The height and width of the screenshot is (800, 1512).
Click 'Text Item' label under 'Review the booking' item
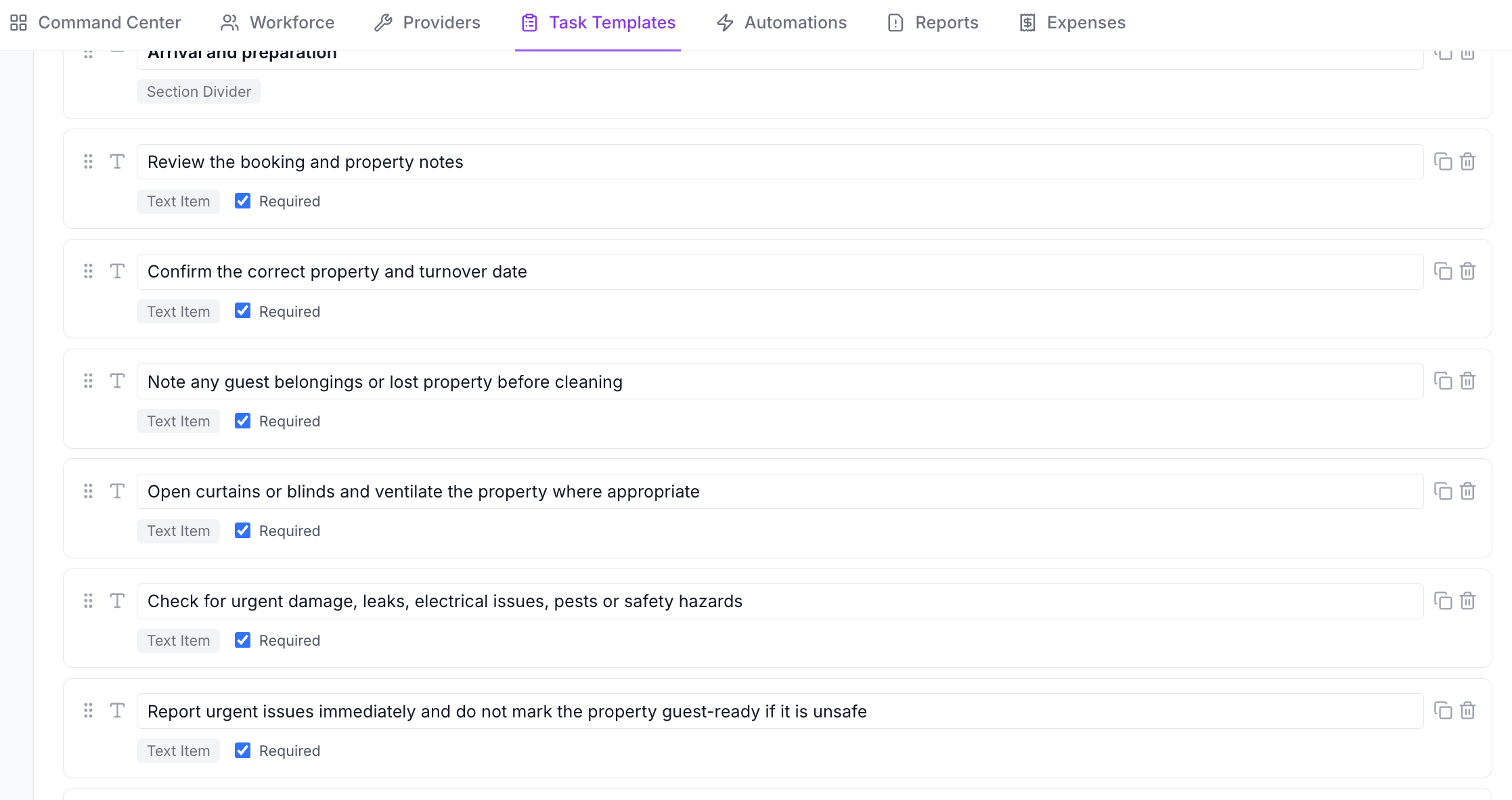(179, 201)
